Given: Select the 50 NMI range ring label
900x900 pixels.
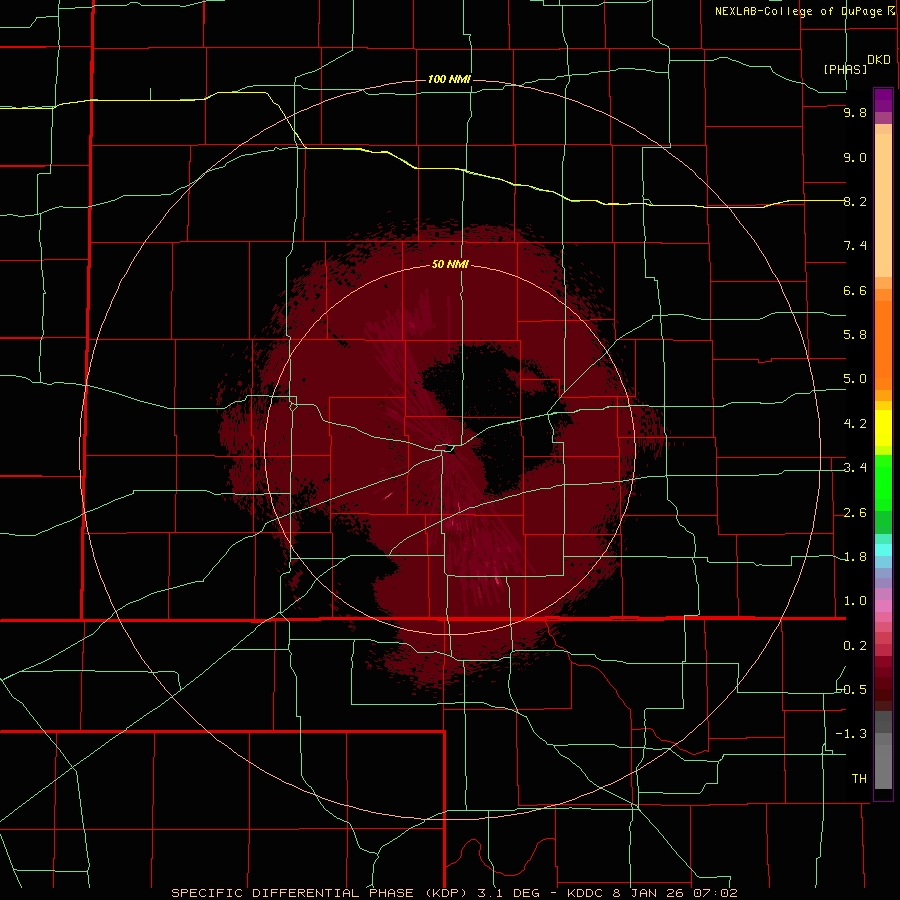Looking at the screenshot, I should coord(450,264).
